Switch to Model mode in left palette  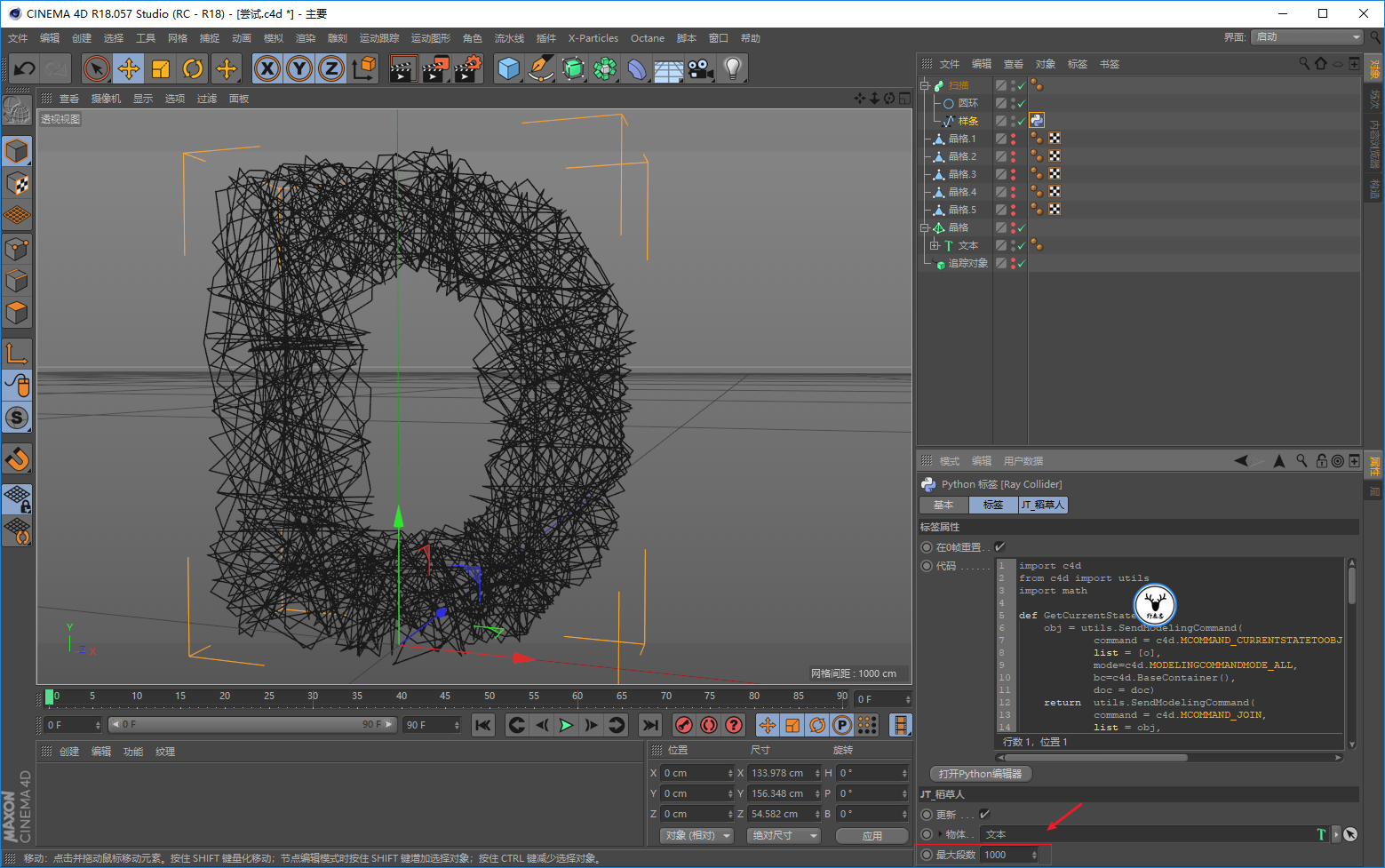tap(17, 151)
